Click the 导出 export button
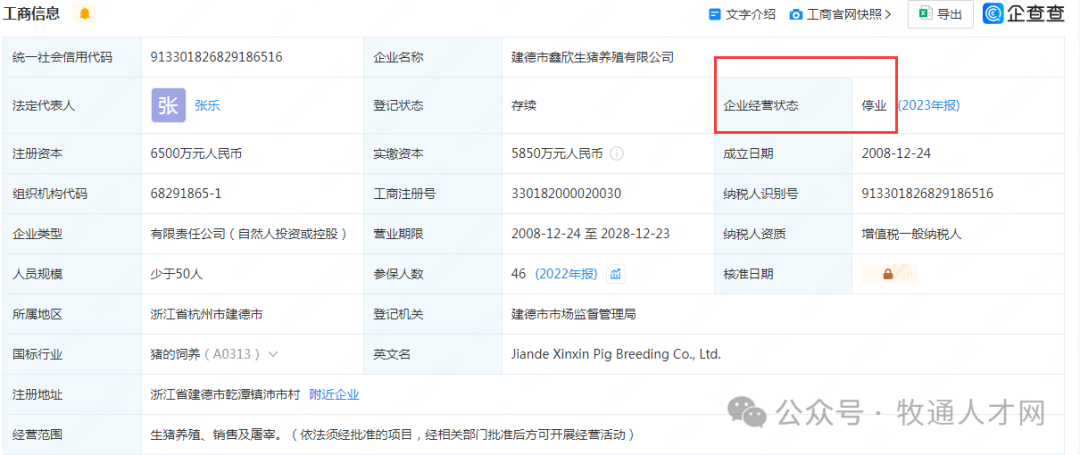The height and width of the screenshot is (455, 1080). [940, 14]
